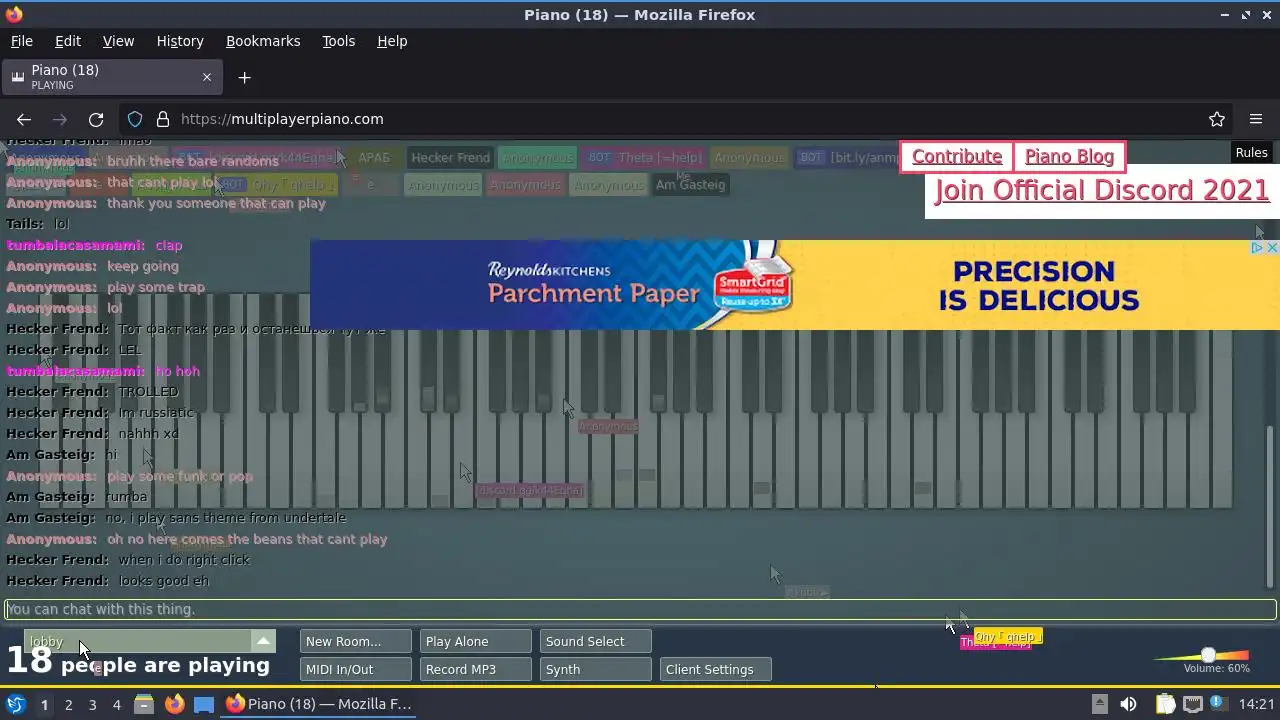Click the 14:21 taskbar clock
Screen dimensions: 1280x720
pyautogui.click(x=1257, y=704)
